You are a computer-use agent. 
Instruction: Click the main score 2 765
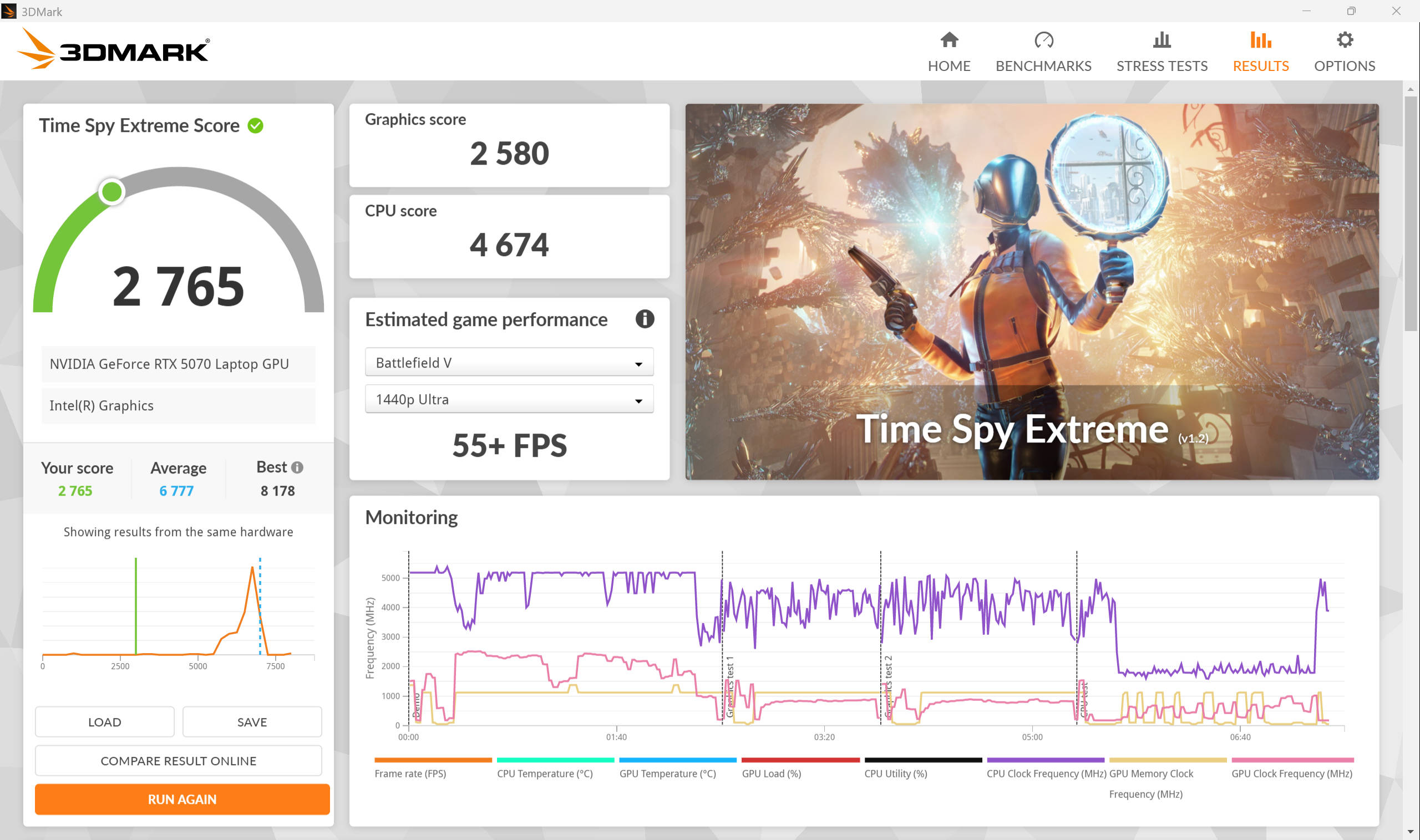click(x=179, y=287)
